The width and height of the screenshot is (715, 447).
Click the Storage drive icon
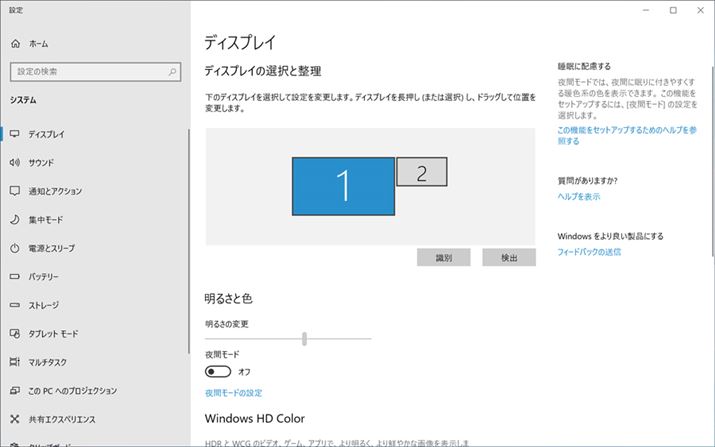tap(15, 305)
